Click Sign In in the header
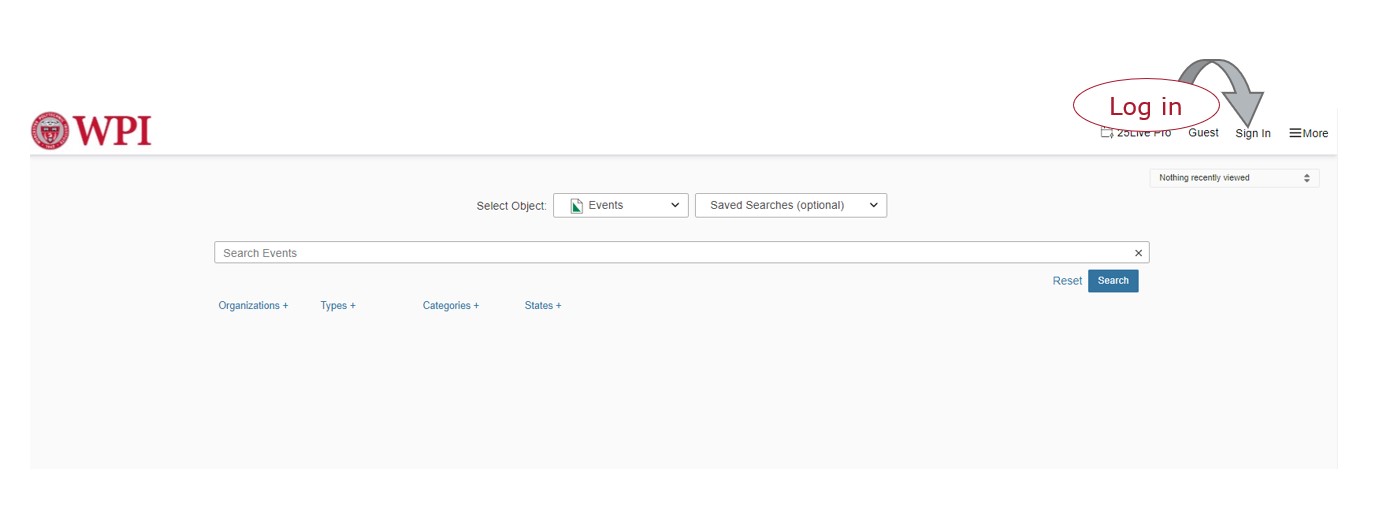This screenshot has height=514, width=1379. coord(1252,133)
